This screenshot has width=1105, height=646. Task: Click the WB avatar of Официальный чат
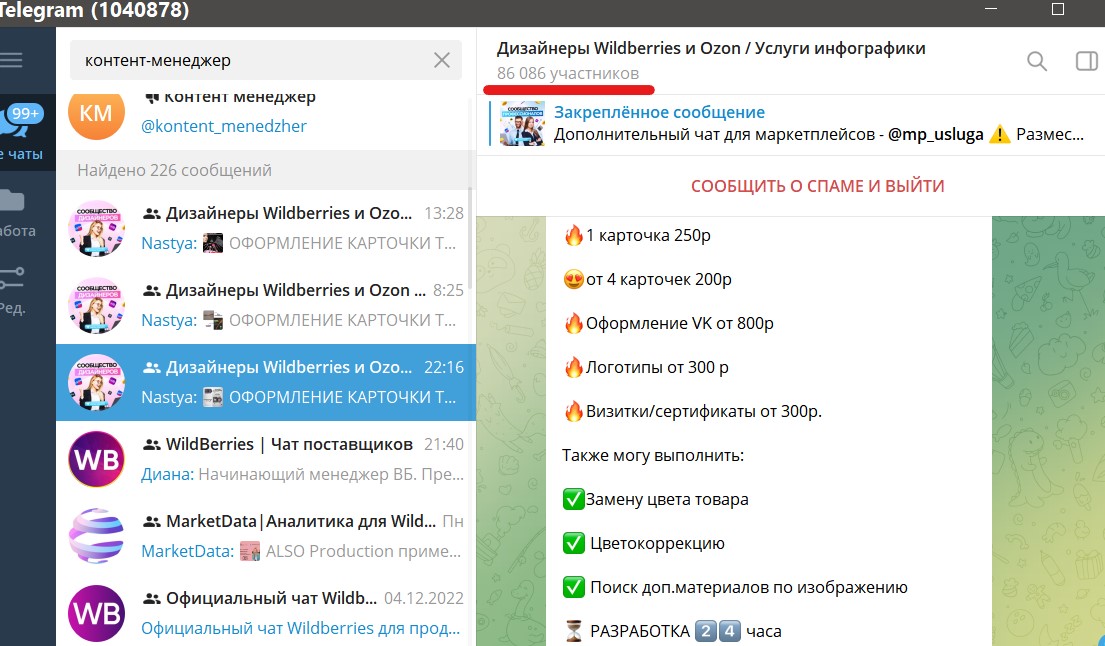pyautogui.click(x=97, y=613)
